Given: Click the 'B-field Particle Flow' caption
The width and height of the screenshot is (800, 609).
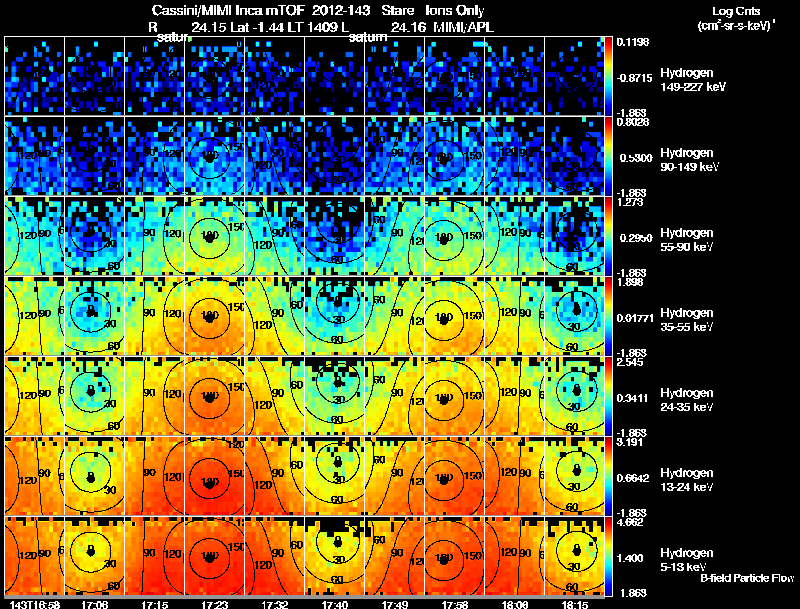Looking at the screenshot, I should click(747, 578).
